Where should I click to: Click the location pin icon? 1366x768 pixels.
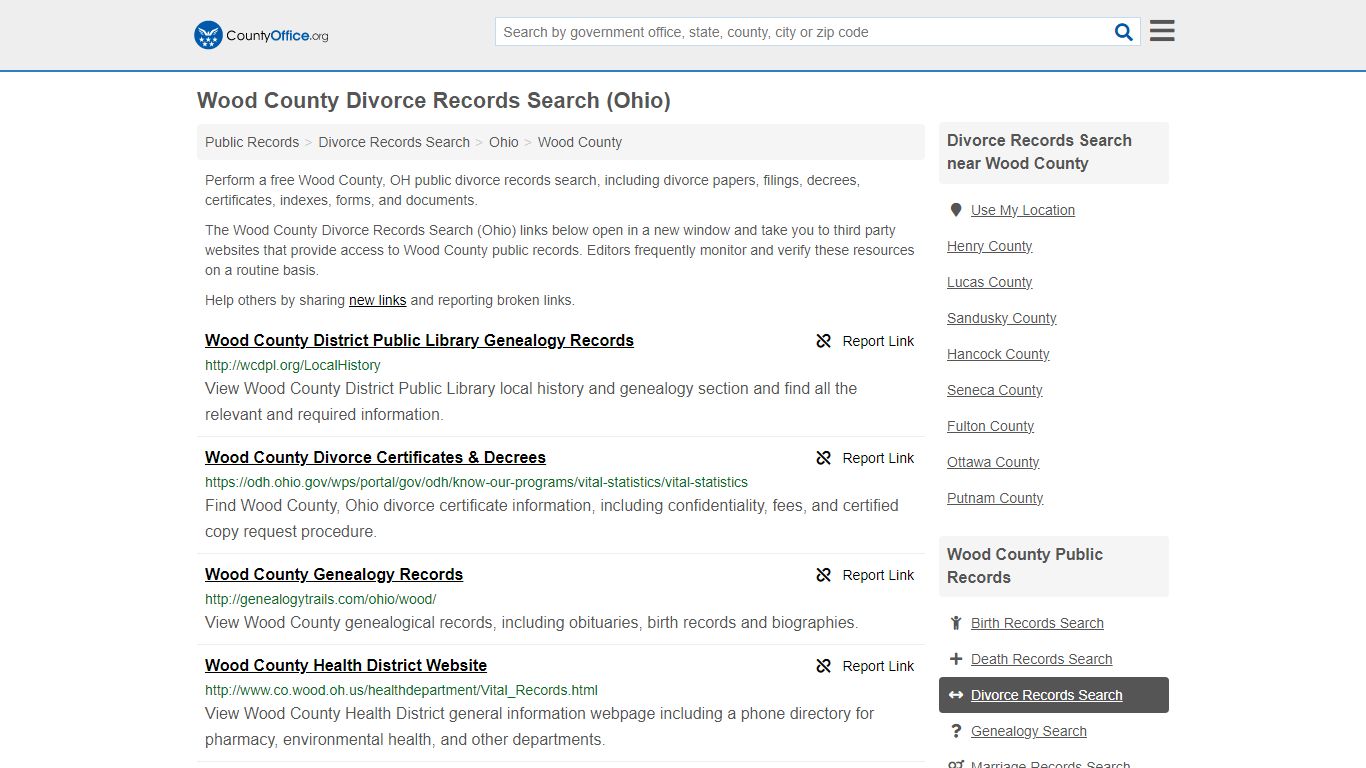coord(956,210)
